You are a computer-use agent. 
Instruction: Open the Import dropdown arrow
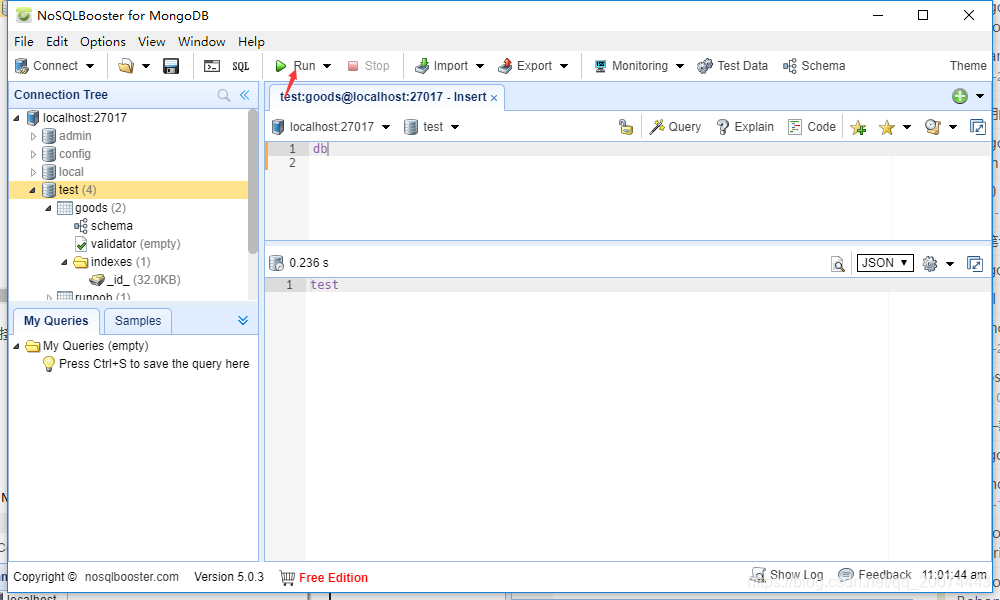click(x=480, y=66)
